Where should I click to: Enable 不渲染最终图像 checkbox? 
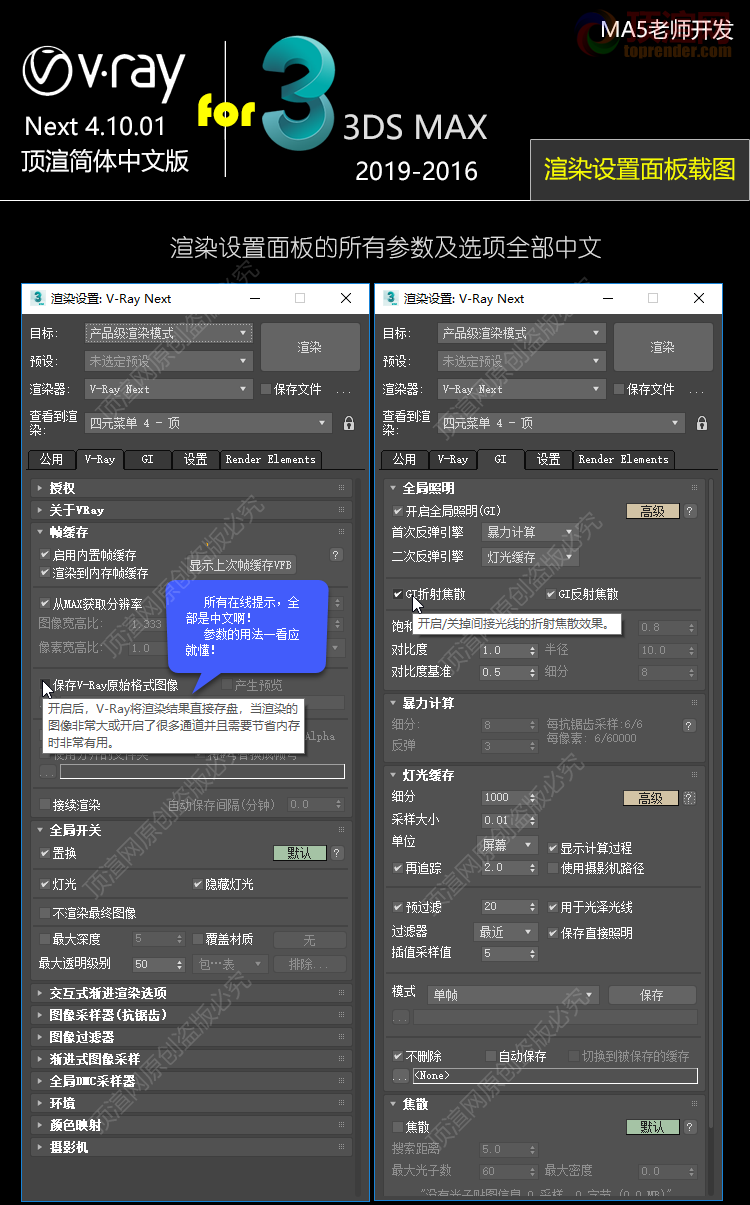pyautogui.click(x=44, y=913)
